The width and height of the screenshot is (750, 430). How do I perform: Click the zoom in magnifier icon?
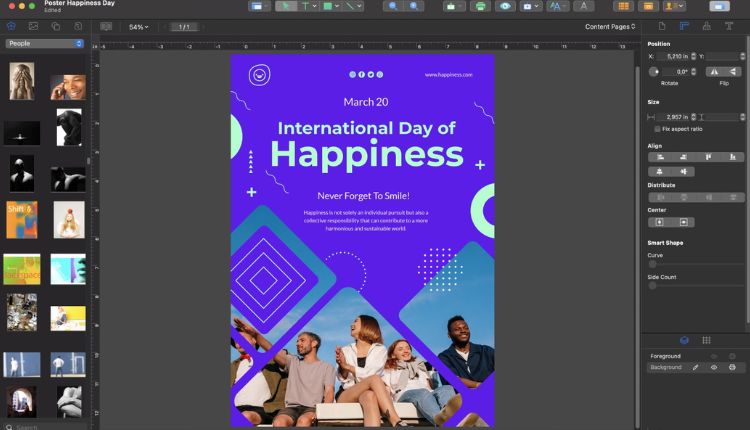coord(413,6)
